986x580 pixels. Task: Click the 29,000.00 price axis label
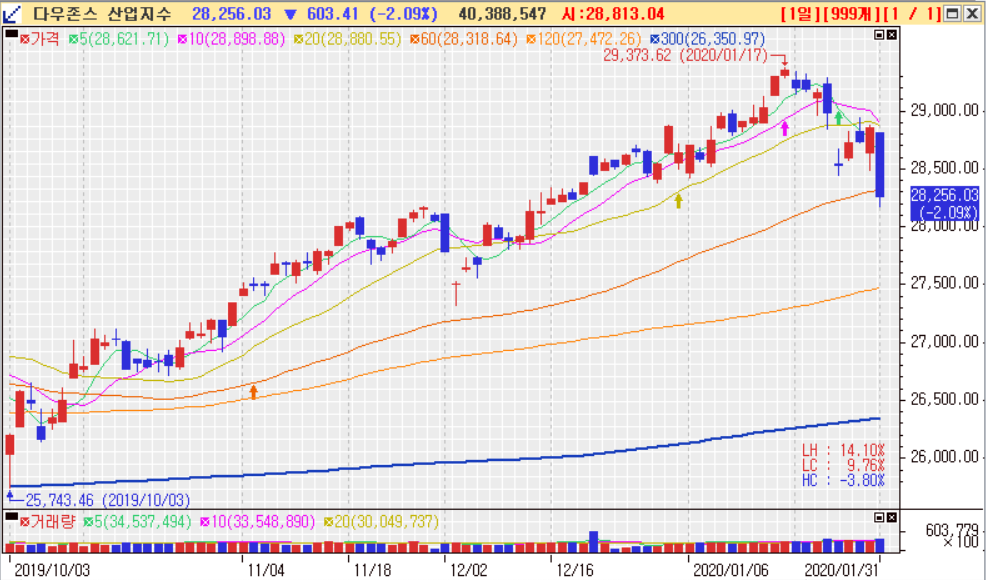point(944,111)
